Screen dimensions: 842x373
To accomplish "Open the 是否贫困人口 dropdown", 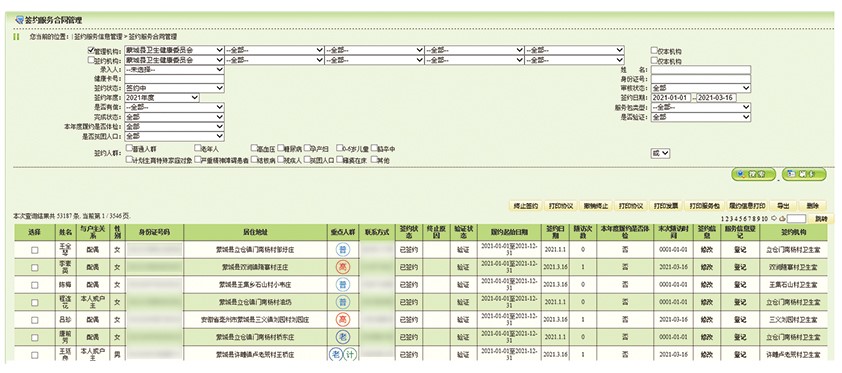I will pos(174,136).
